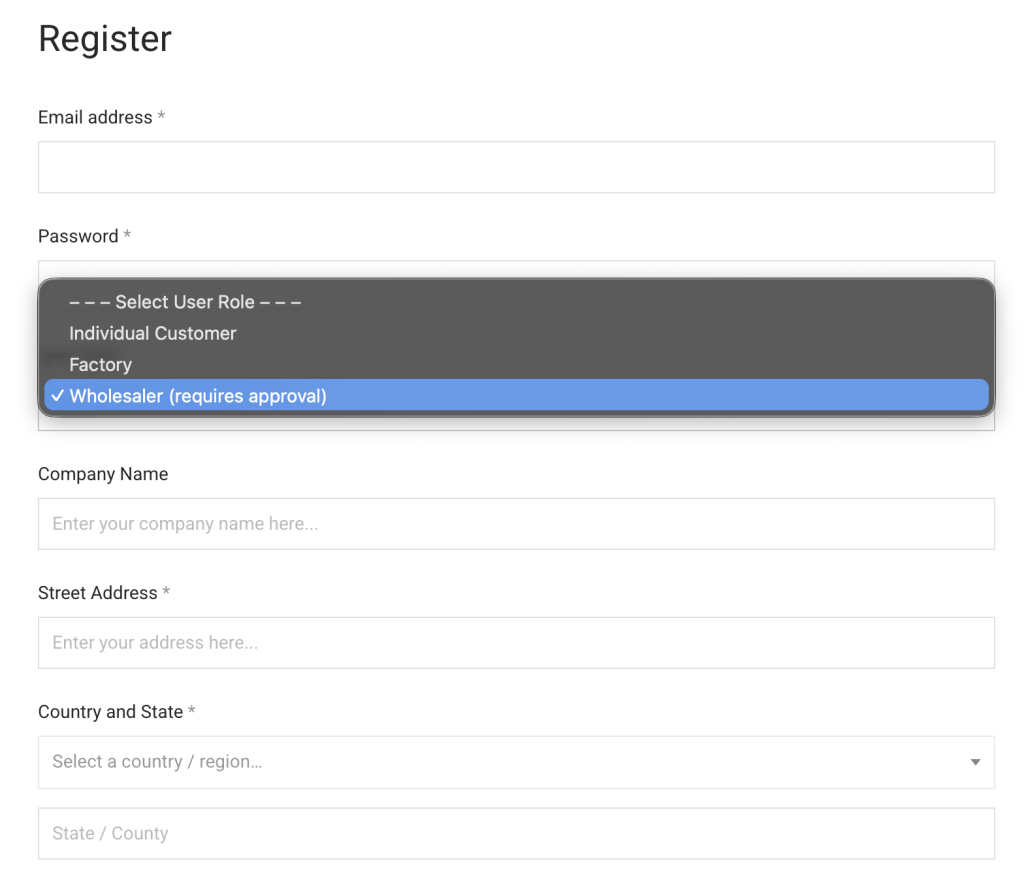Image resolution: width=1024 pixels, height=878 pixels.
Task: Select the placeholder Select User Role option
Action: (185, 302)
